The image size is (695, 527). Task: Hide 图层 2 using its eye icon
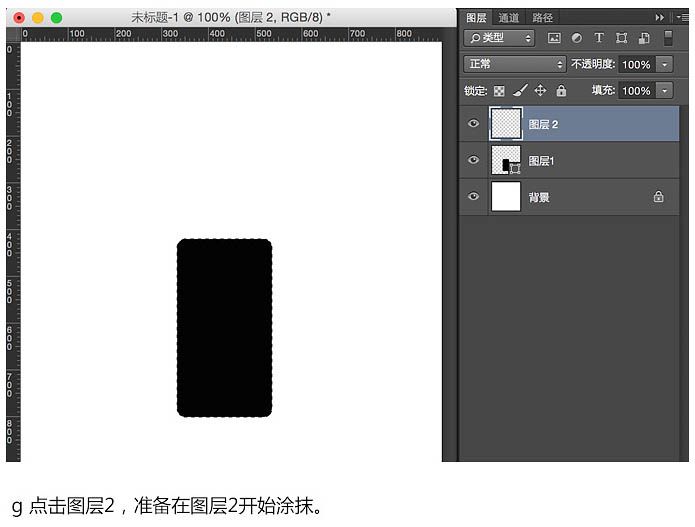point(474,124)
